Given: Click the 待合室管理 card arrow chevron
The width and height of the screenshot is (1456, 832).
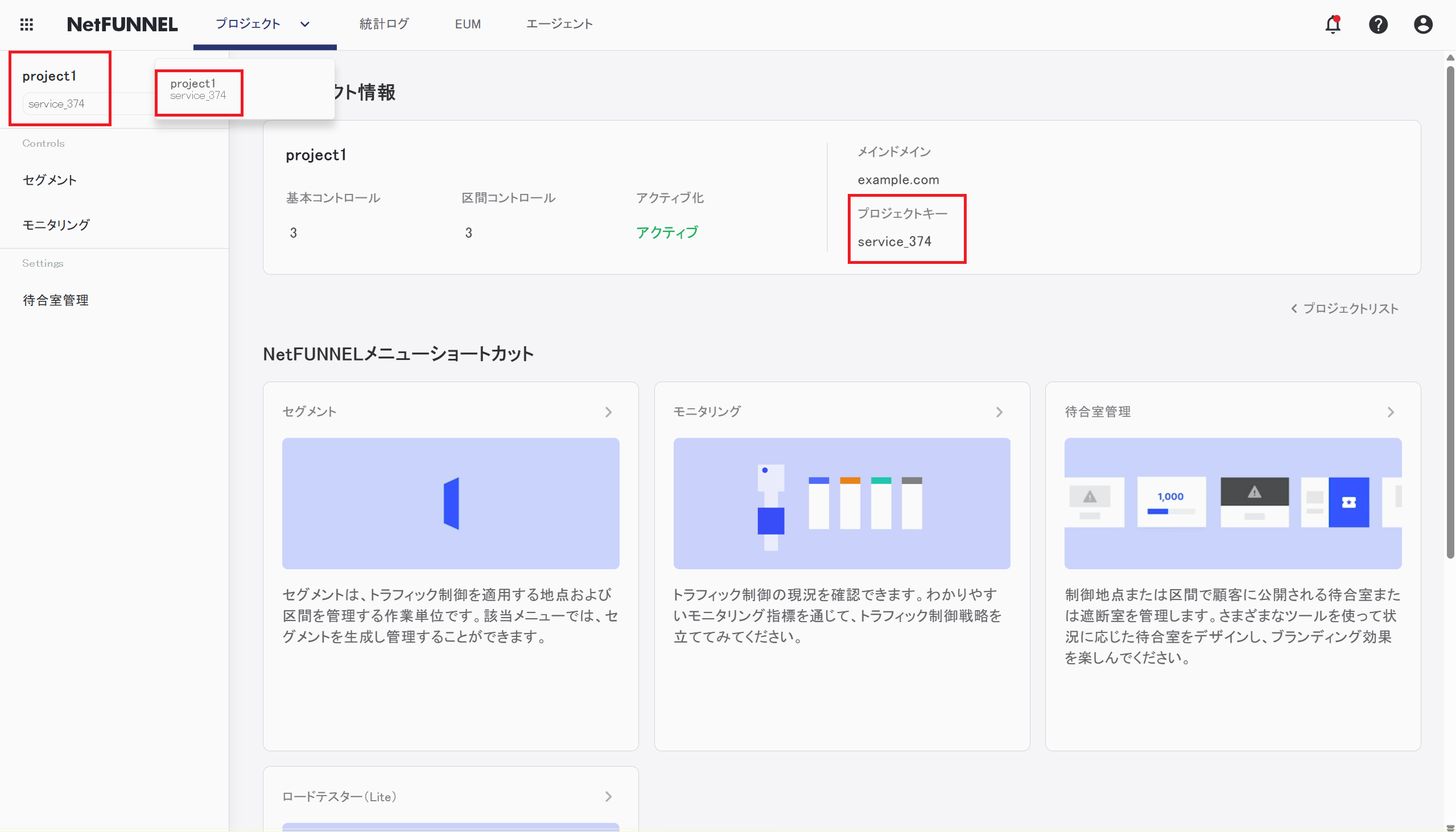Looking at the screenshot, I should pyautogui.click(x=1390, y=412).
